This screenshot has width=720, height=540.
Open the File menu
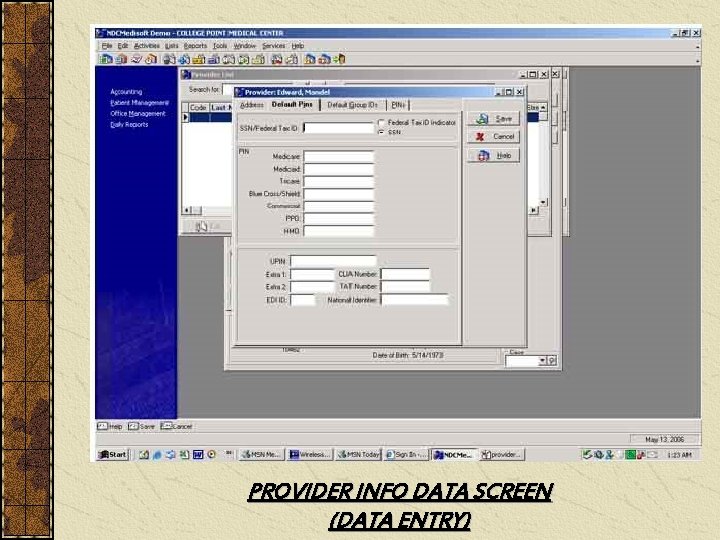[107, 46]
